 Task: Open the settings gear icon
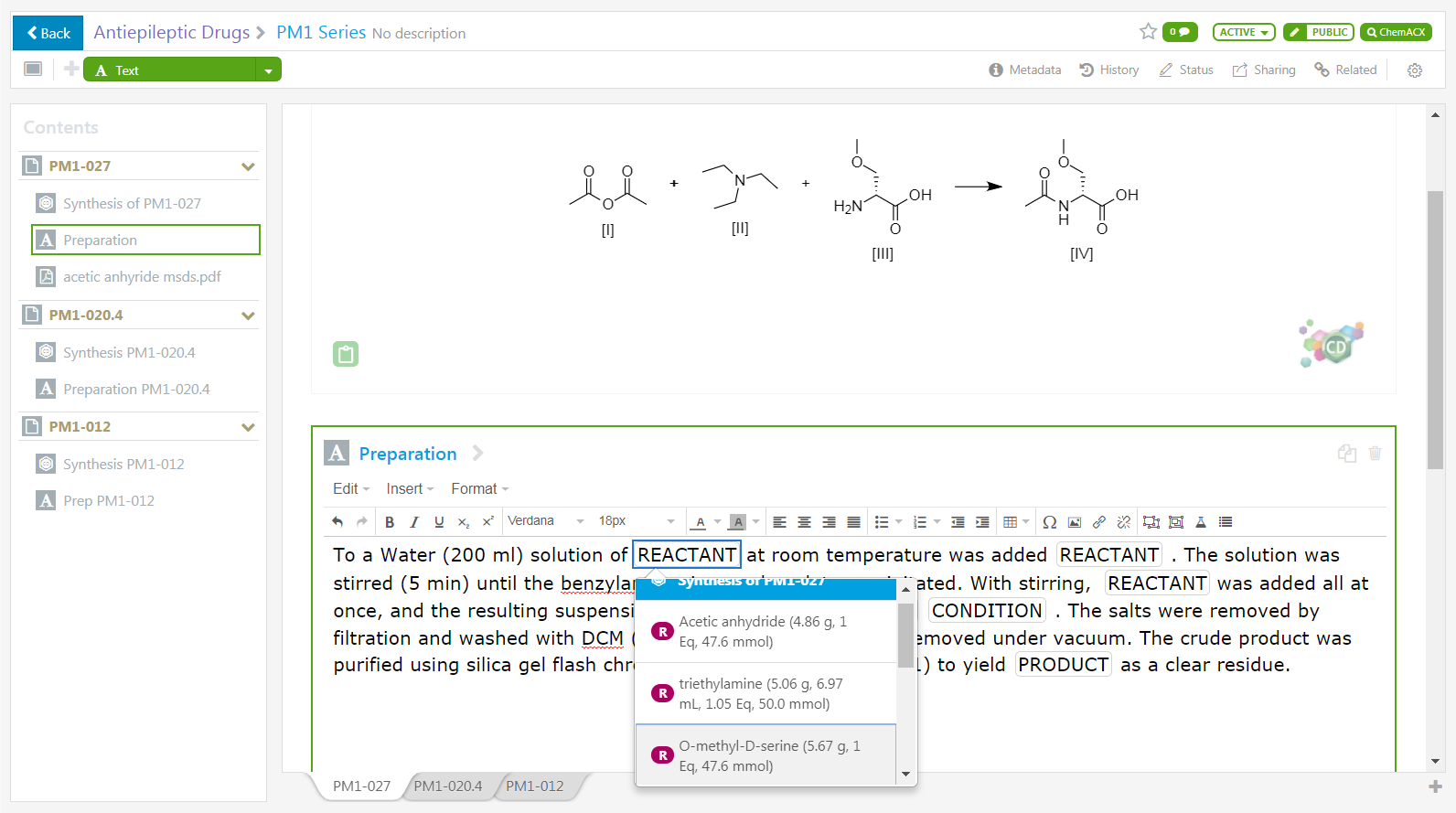(x=1415, y=70)
